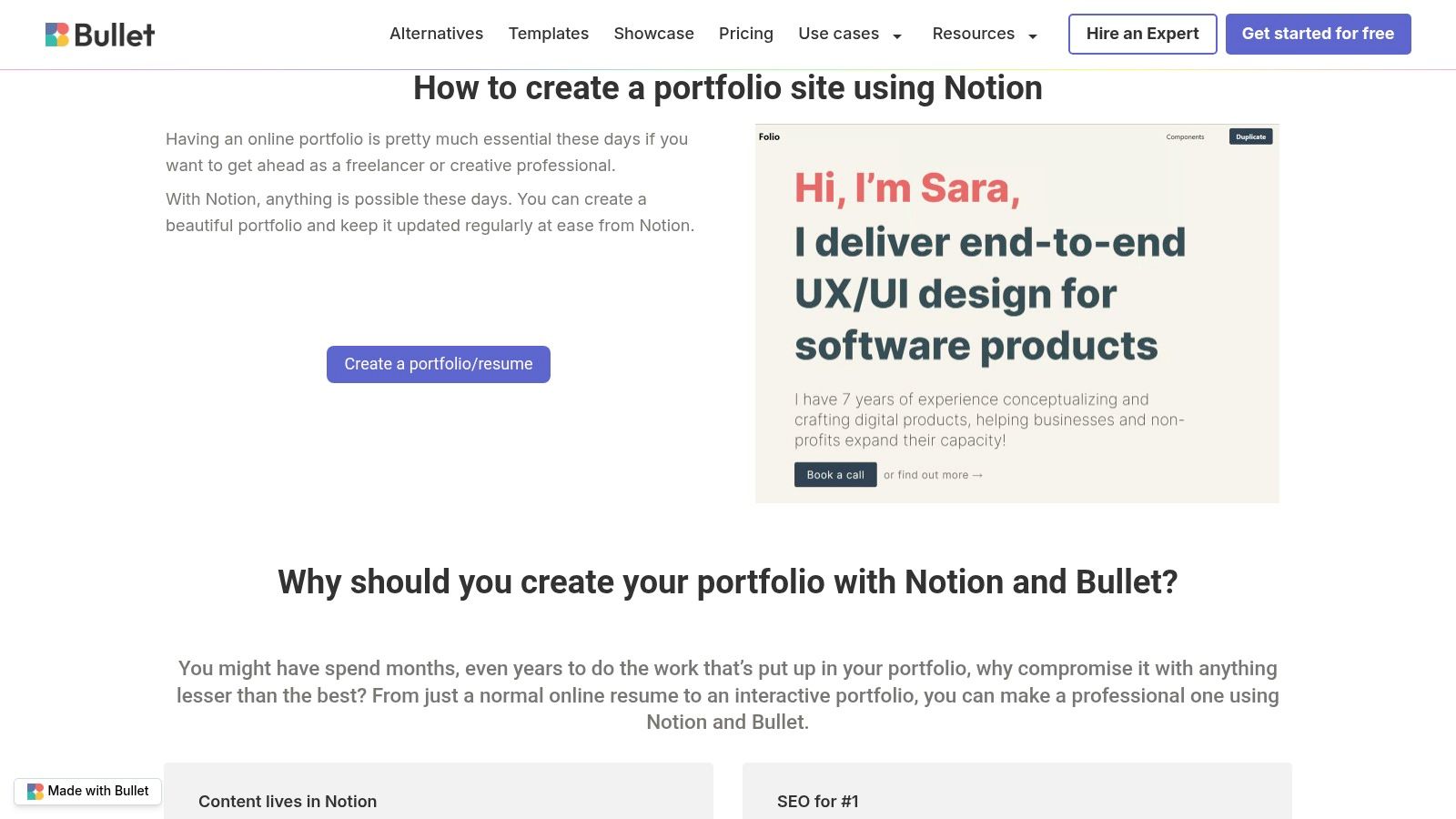
Task: Click the Made with Bullet badge
Action: 87,791
